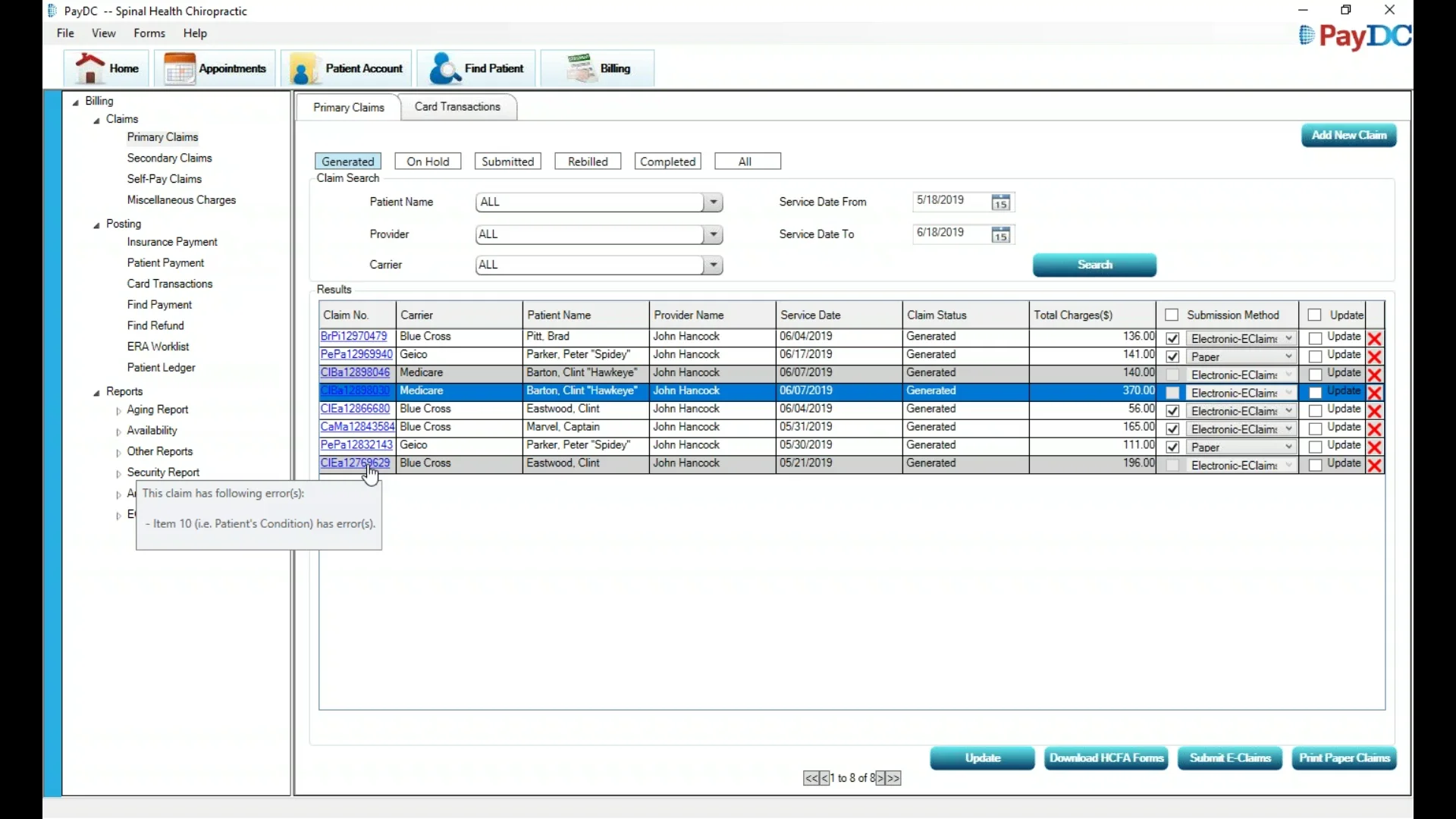Delete claim CaMa12843584 with red X
1456x819 pixels.
(x=1374, y=428)
